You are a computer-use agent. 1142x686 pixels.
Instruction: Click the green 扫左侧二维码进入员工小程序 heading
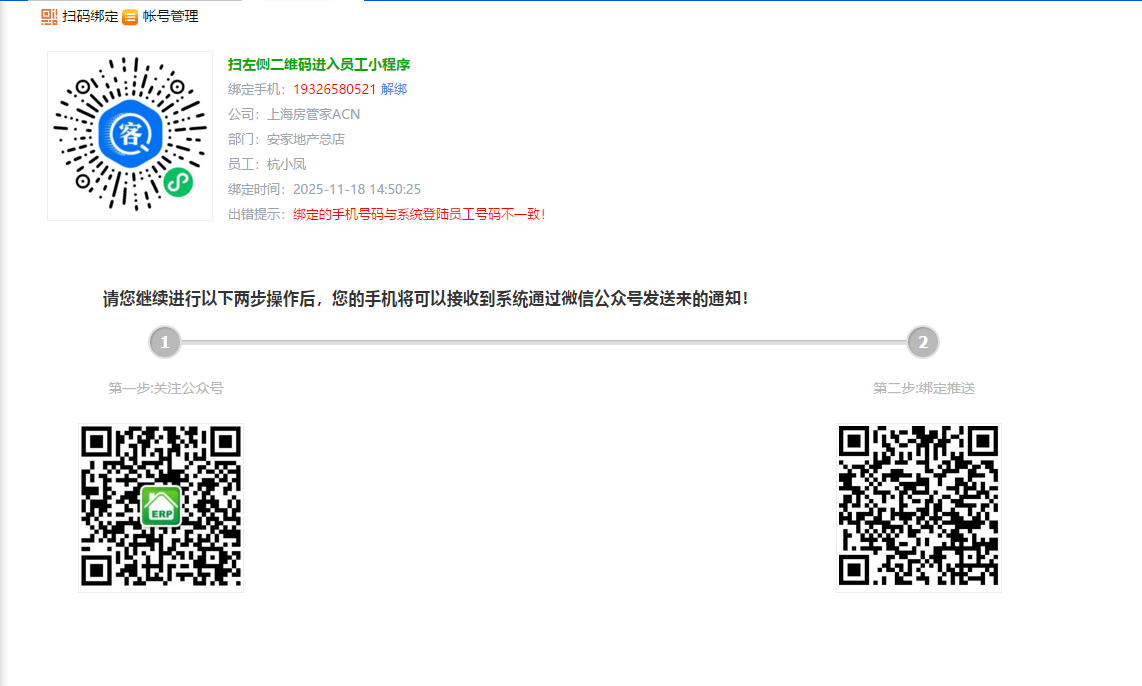pyautogui.click(x=319, y=64)
